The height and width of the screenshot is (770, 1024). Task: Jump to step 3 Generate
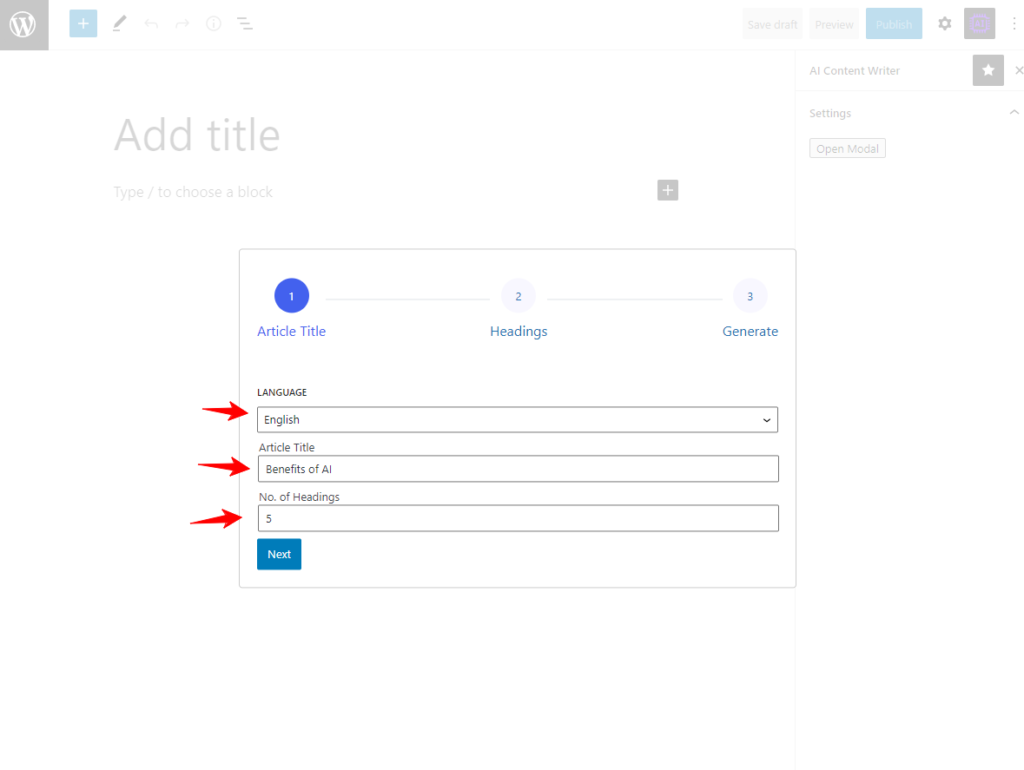[x=750, y=296]
